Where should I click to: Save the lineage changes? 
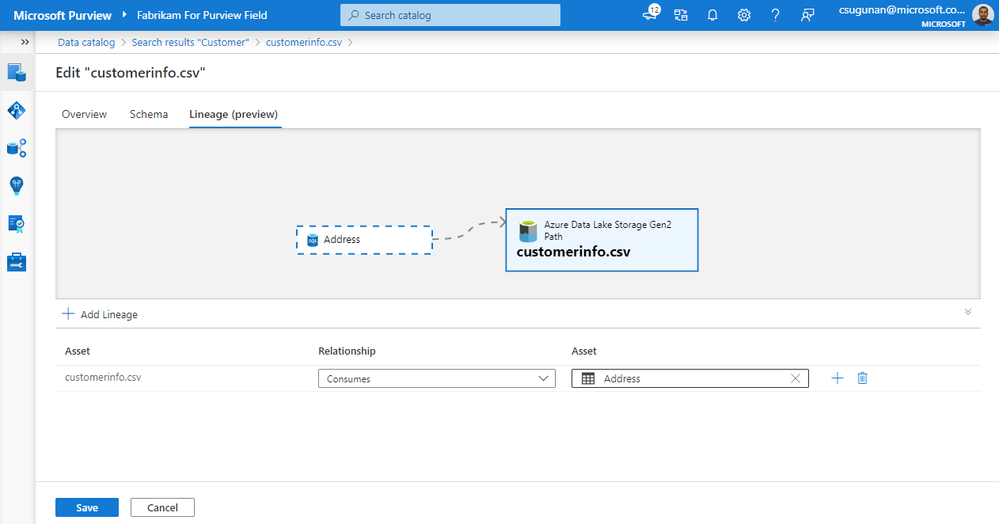click(87, 507)
